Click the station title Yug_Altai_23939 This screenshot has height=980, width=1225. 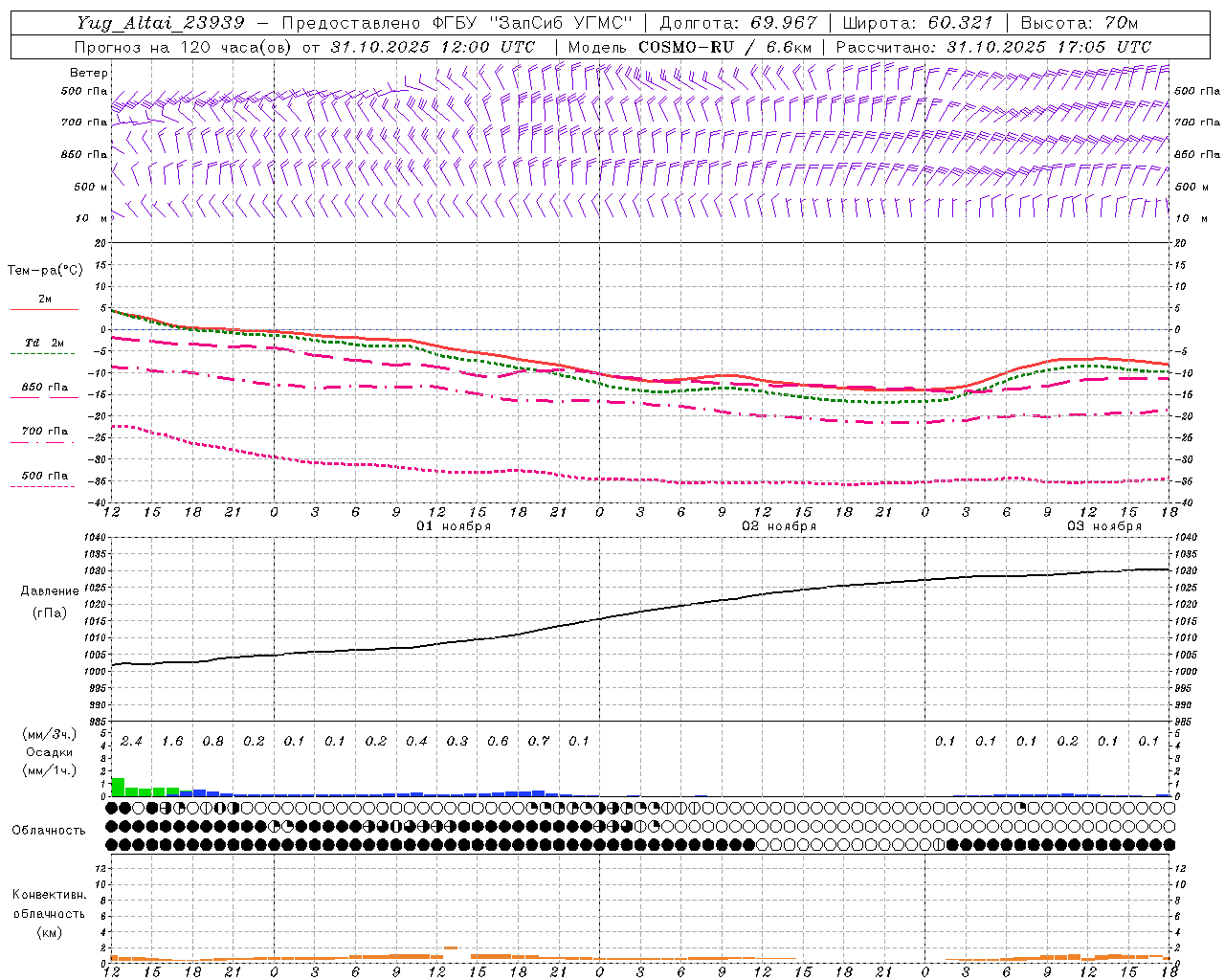pos(160,23)
